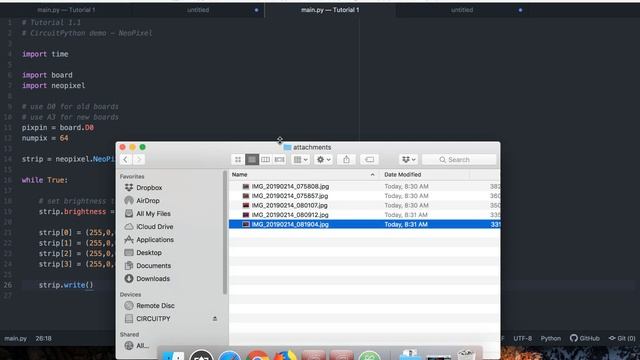Screen dimensions: 640x360
Task: Click the 'while True:' code line
Action: point(45,180)
